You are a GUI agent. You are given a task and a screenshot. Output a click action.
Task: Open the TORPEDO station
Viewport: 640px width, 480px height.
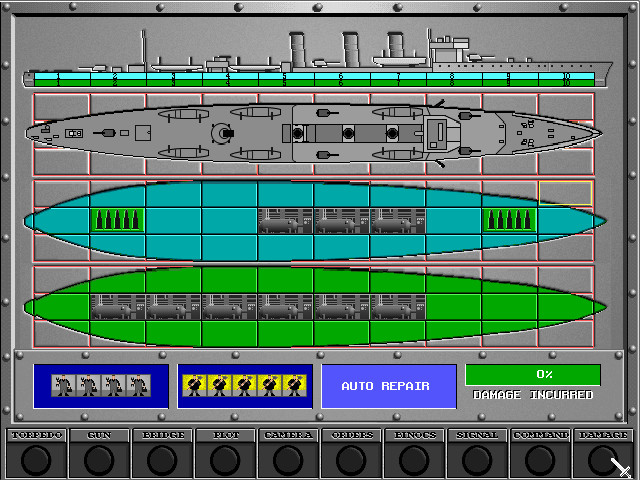pos(36,453)
